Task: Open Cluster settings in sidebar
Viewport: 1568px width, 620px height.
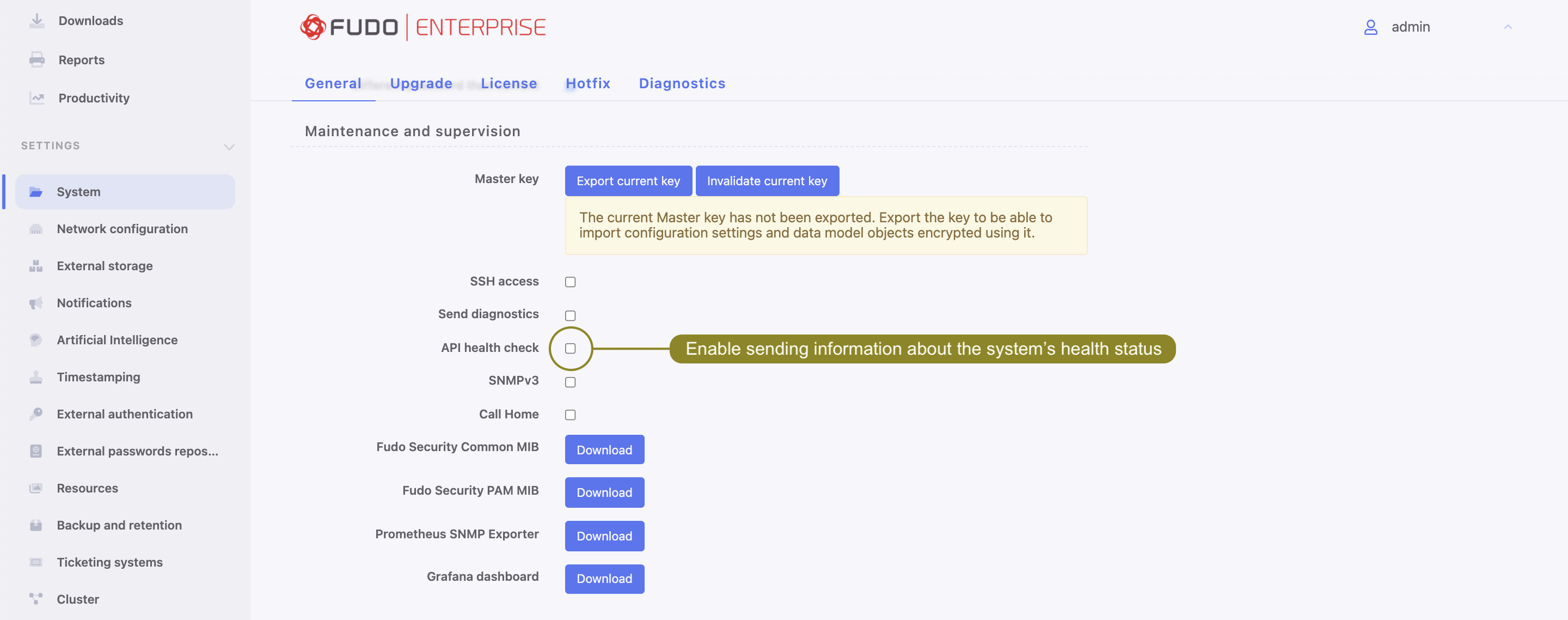Action: [77, 599]
